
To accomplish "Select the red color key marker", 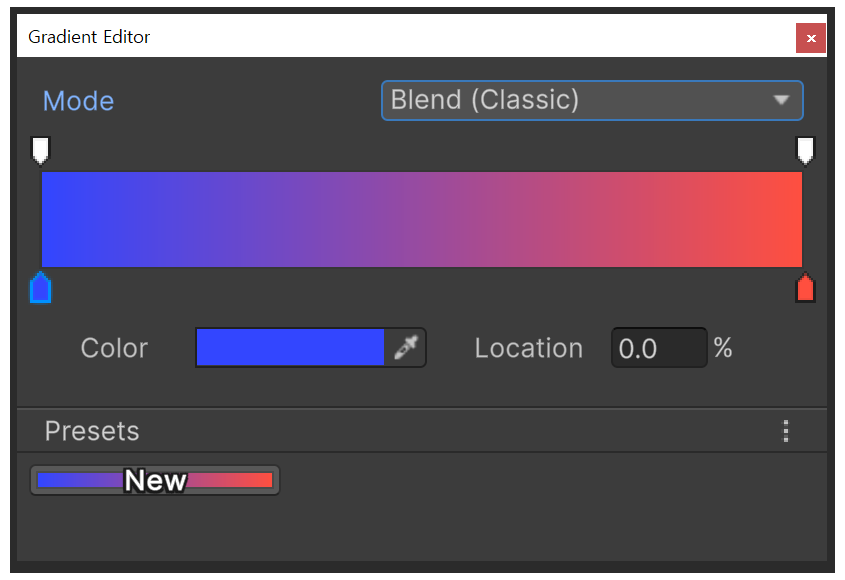I will pos(805,288).
